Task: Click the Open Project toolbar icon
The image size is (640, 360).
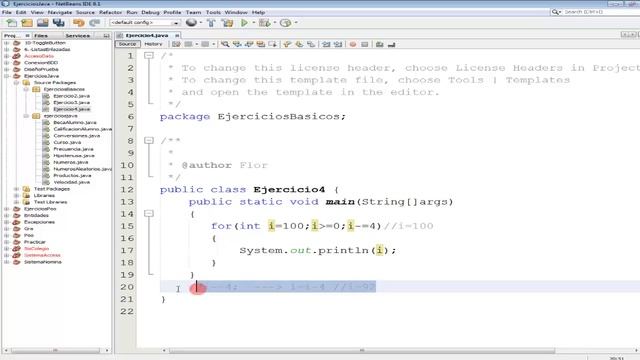Action: [x=42, y=23]
